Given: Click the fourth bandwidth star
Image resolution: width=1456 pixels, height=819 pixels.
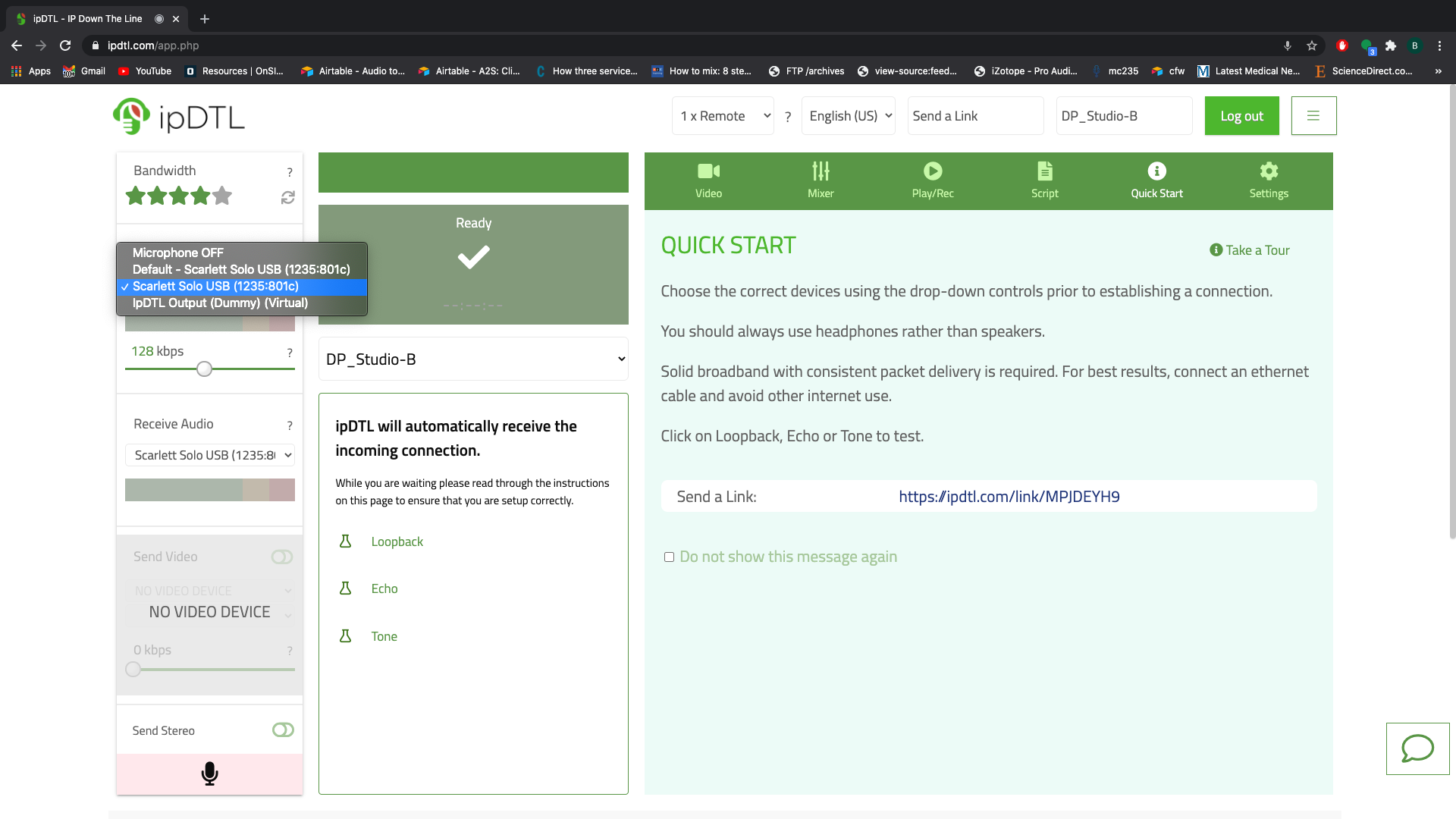Looking at the screenshot, I should coord(200,196).
